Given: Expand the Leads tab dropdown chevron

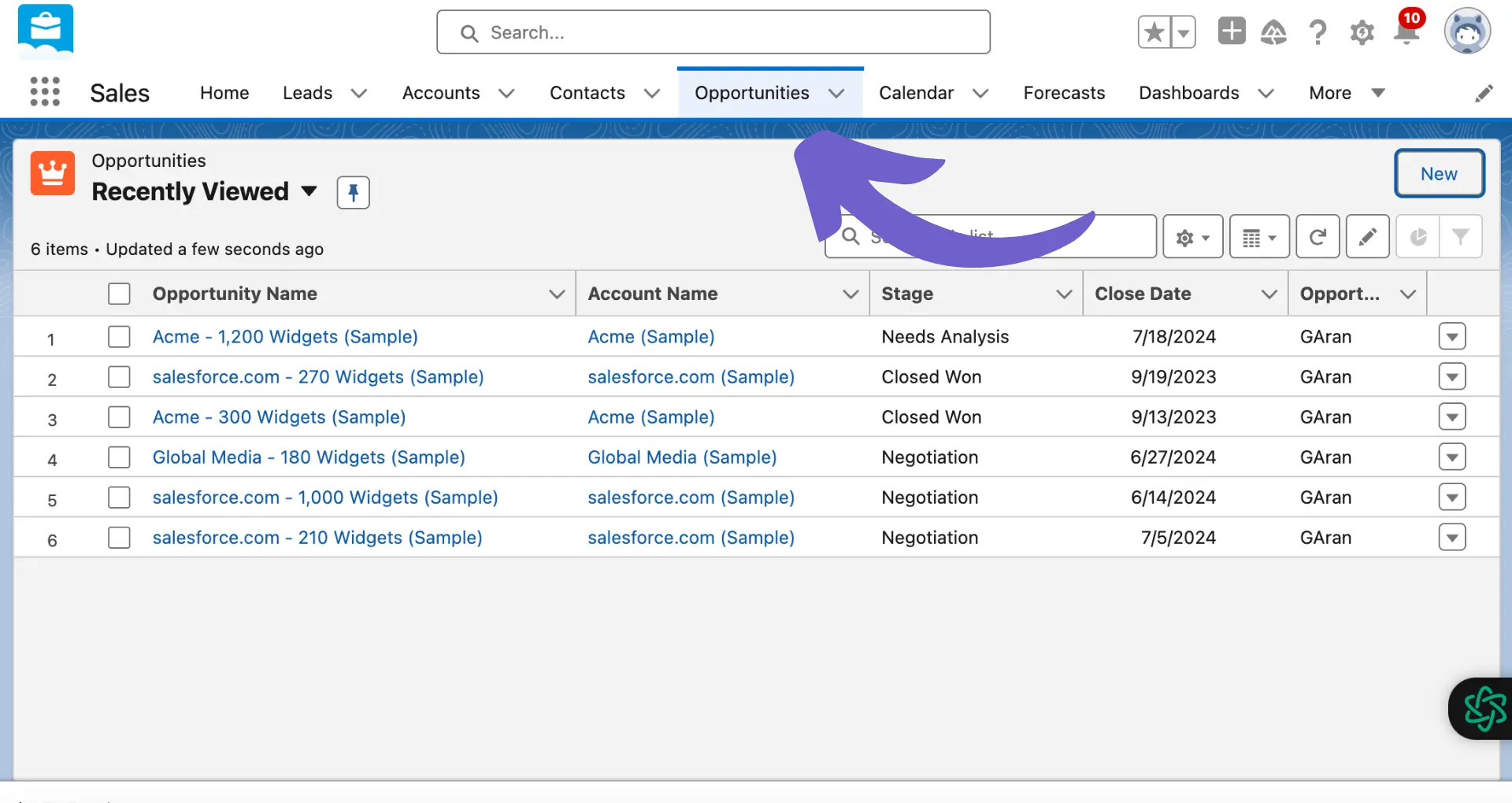Looking at the screenshot, I should (359, 94).
